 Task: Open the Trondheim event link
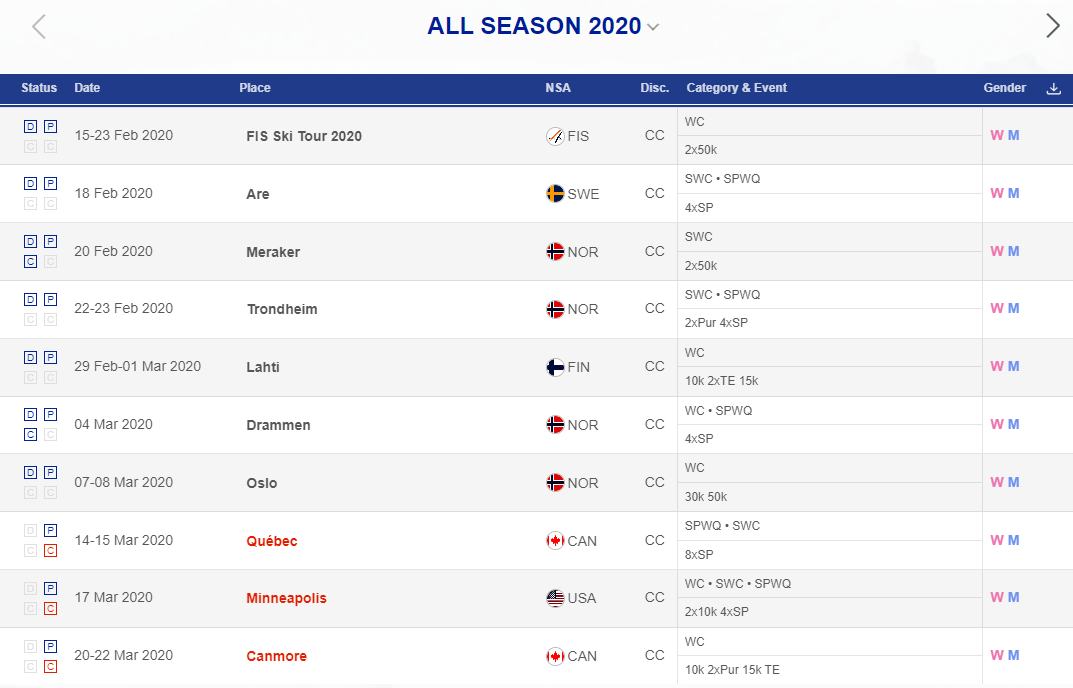tap(282, 309)
